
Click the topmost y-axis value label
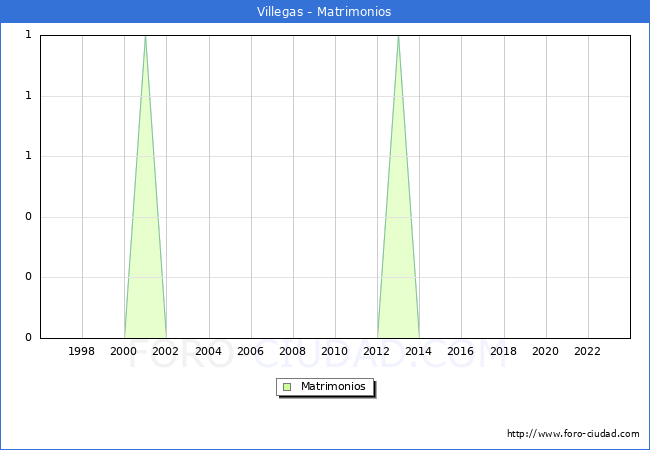click(28, 36)
